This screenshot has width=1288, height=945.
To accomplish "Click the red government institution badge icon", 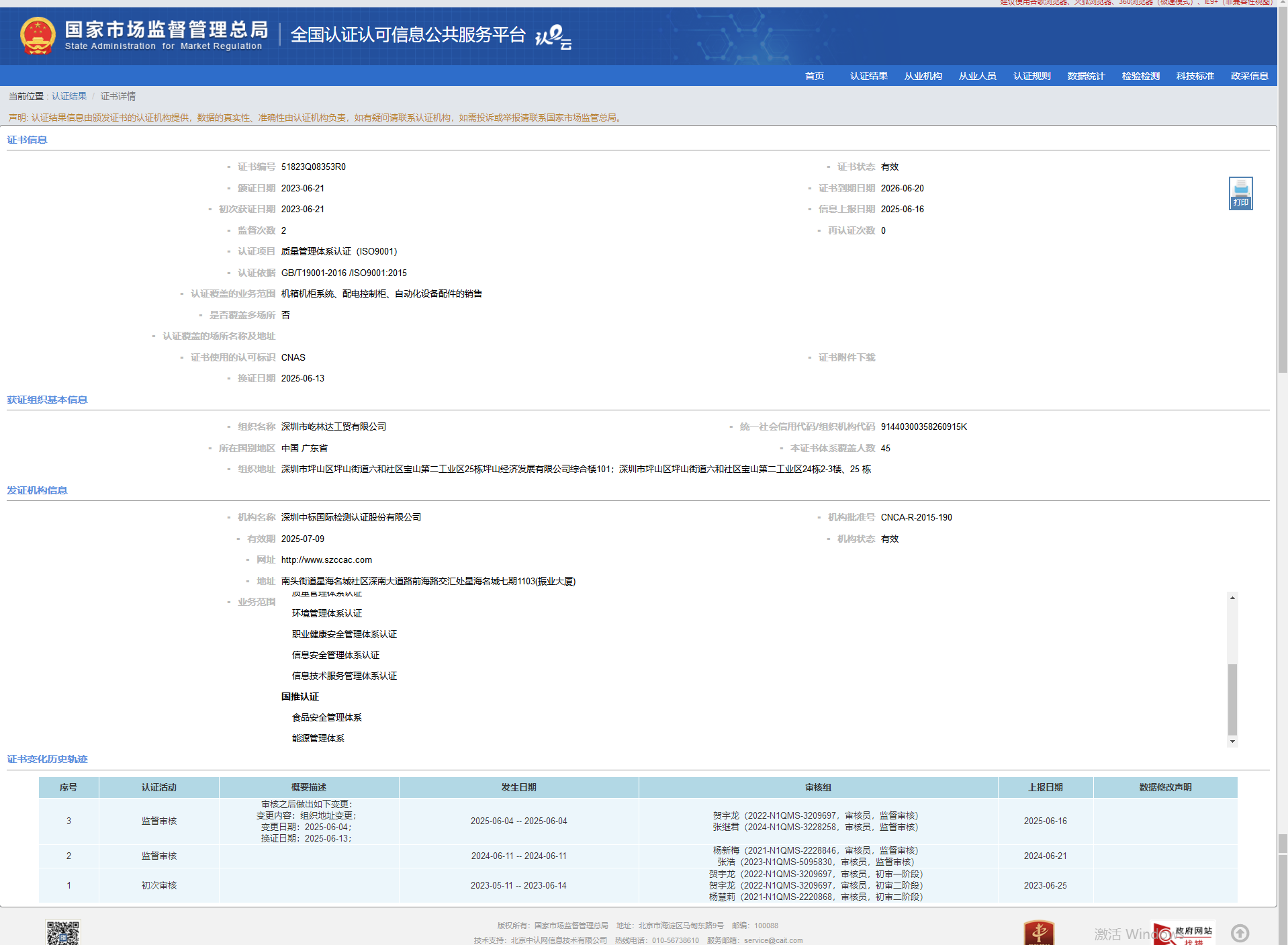I will tap(1038, 933).
